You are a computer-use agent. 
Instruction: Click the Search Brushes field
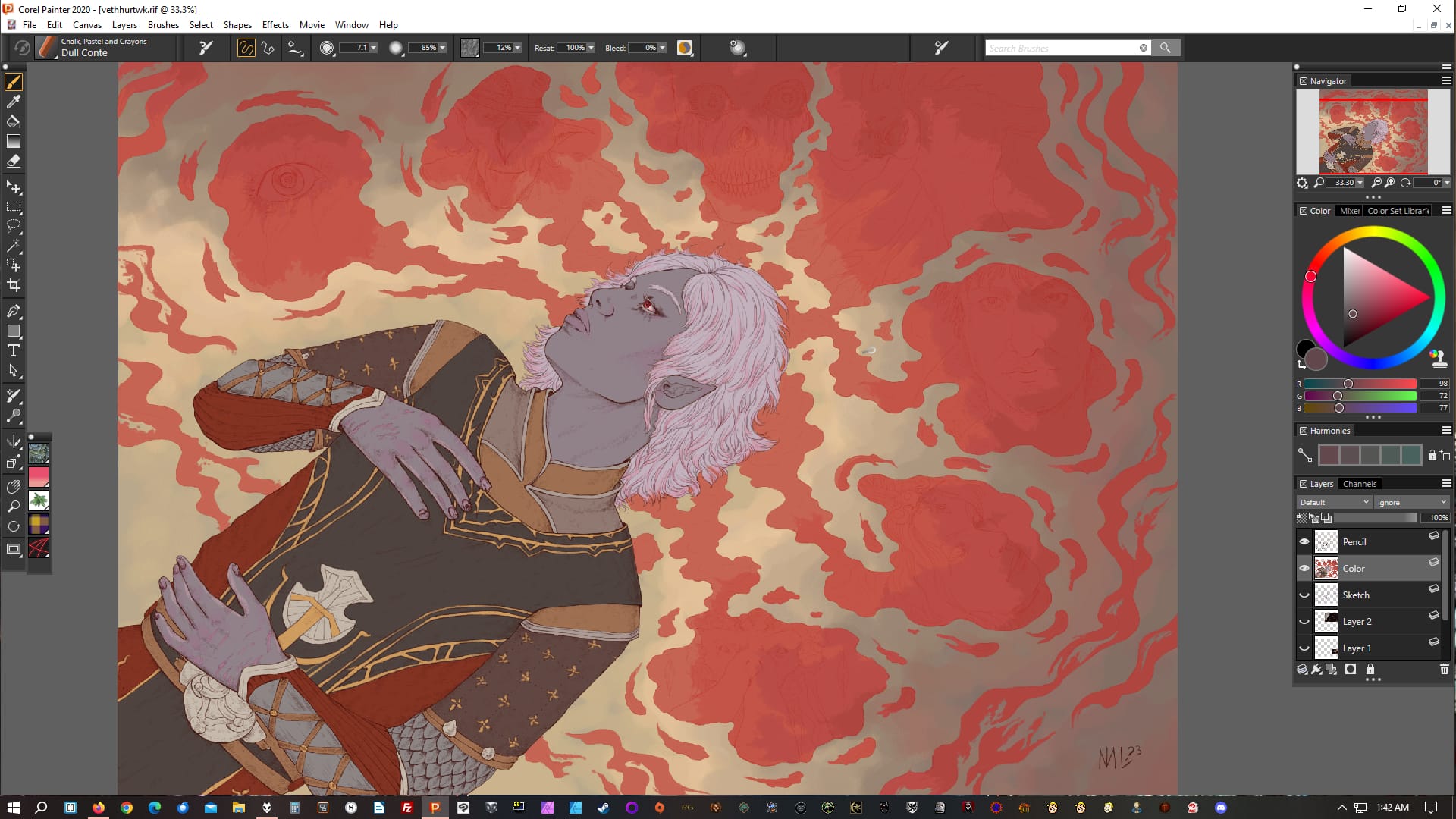(x=1060, y=48)
